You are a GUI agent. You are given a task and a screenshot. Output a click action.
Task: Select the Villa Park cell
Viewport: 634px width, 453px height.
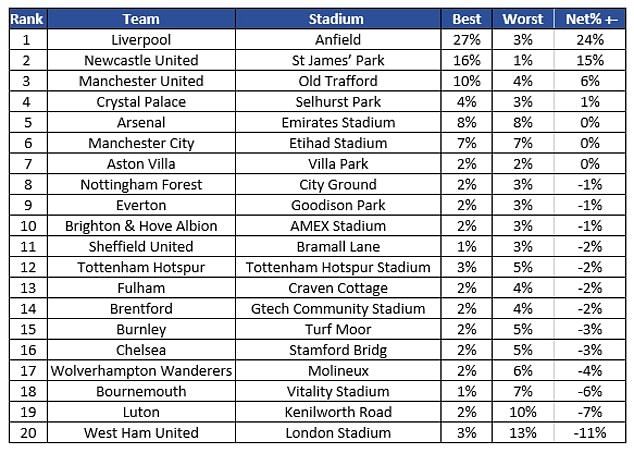click(336, 164)
